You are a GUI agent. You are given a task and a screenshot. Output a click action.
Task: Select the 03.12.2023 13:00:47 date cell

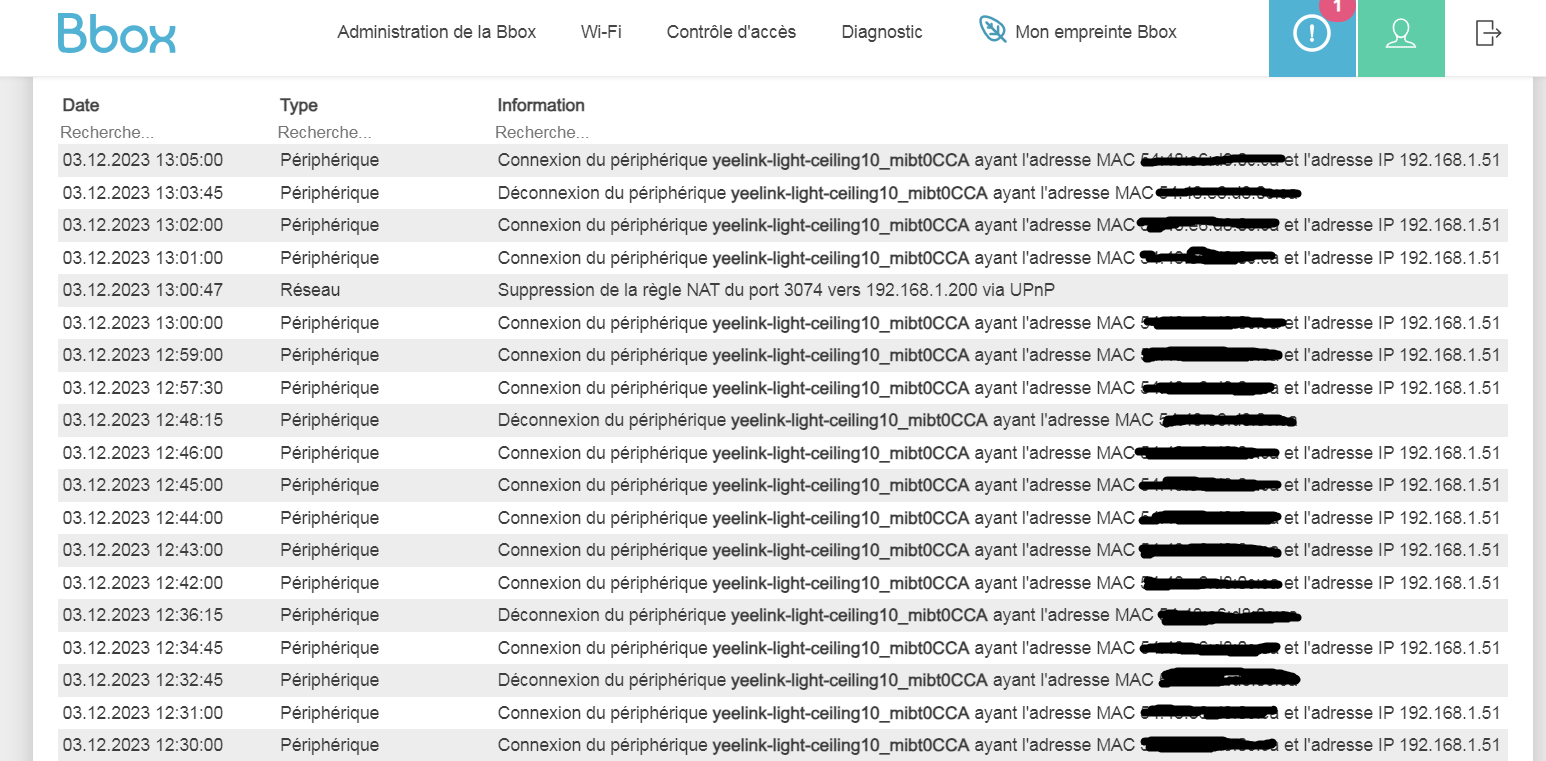pyautogui.click(x=143, y=290)
